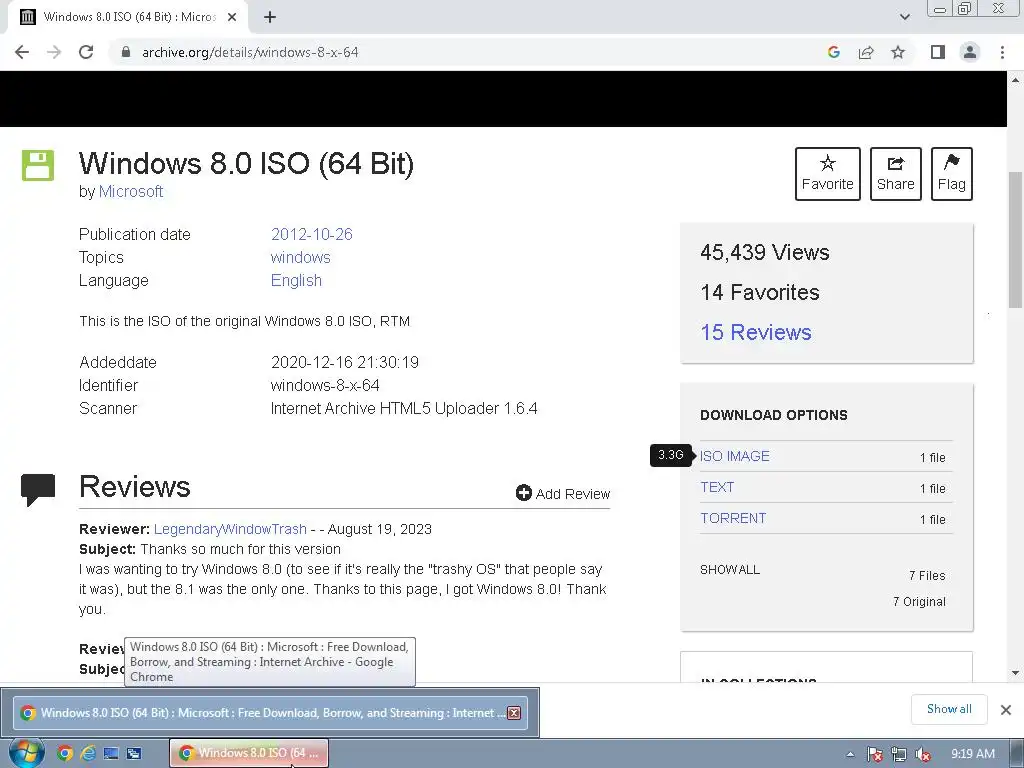This screenshot has height=768, width=1024.
Task: Open the muted volume tray icon
Action: coord(923,754)
